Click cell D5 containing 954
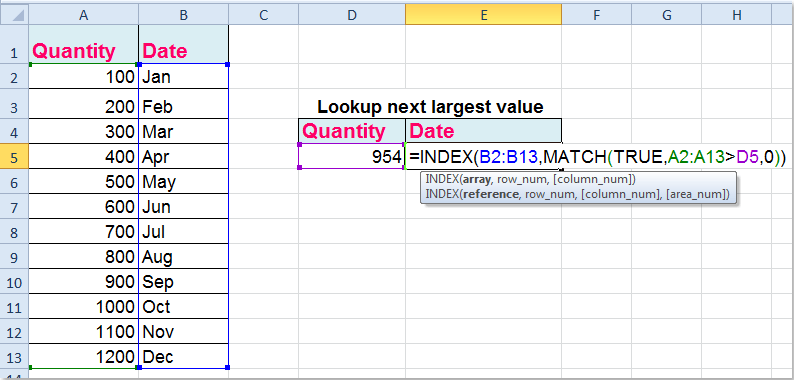 (x=352, y=157)
